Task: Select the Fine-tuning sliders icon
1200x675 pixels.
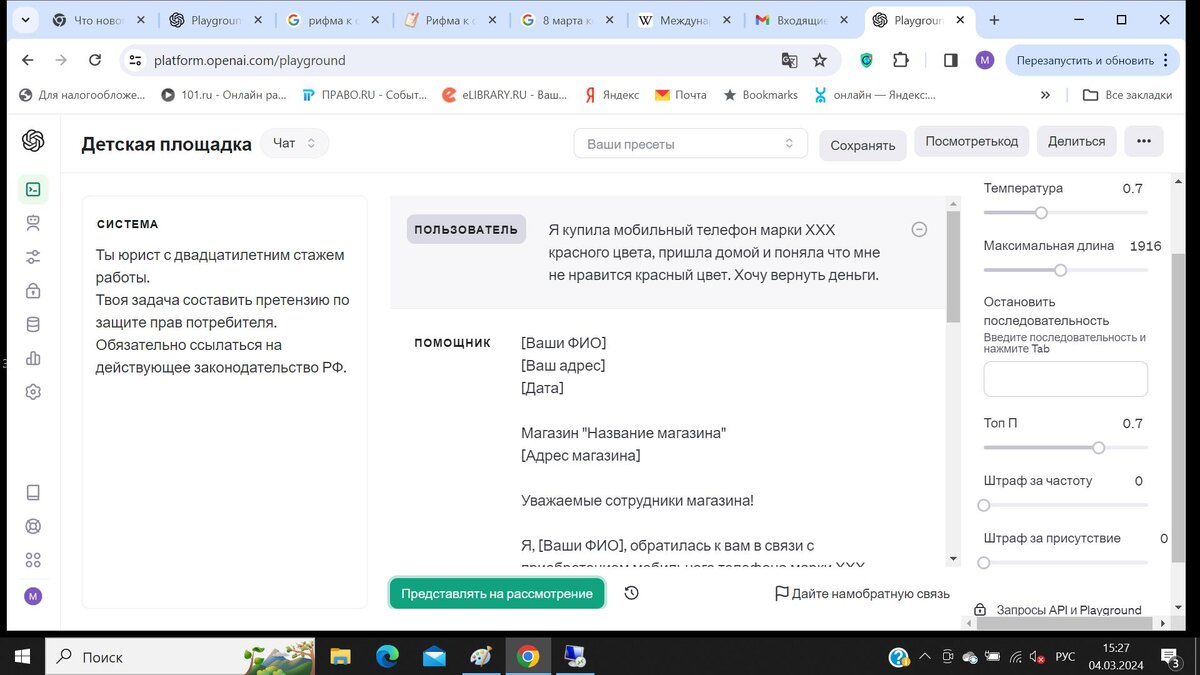Action: click(x=33, y=256)
